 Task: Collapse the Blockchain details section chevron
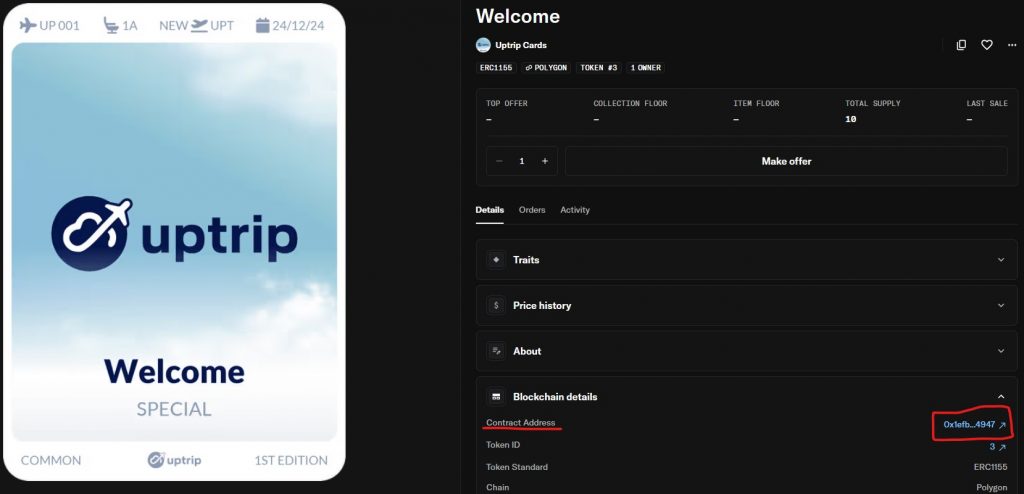(x=1001, y=397)
